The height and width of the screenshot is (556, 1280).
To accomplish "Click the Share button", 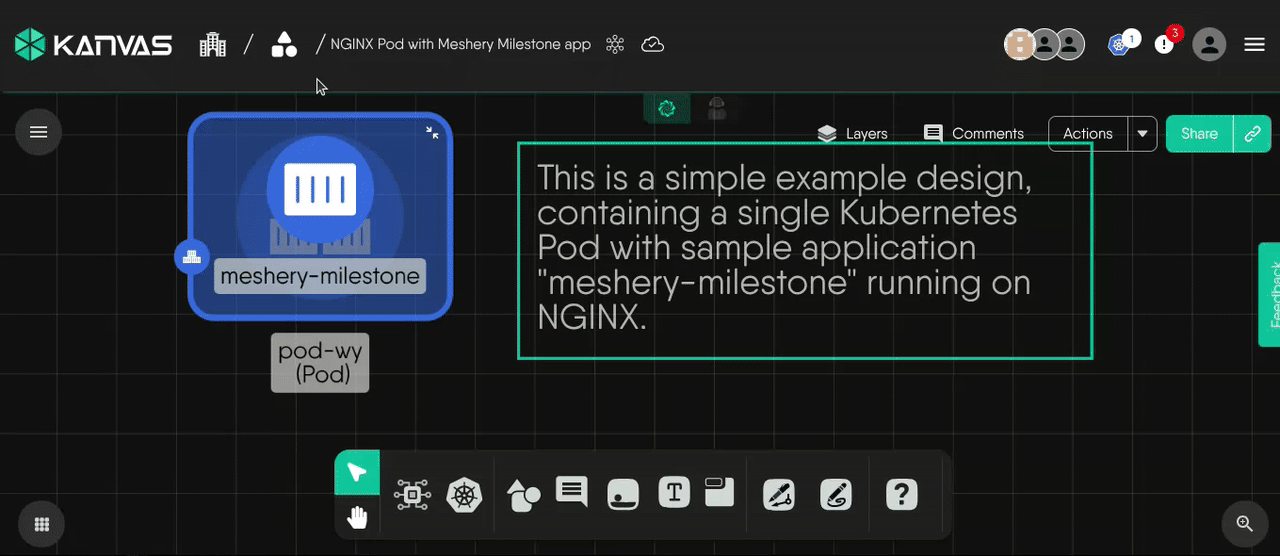I will coord(1199,134).
